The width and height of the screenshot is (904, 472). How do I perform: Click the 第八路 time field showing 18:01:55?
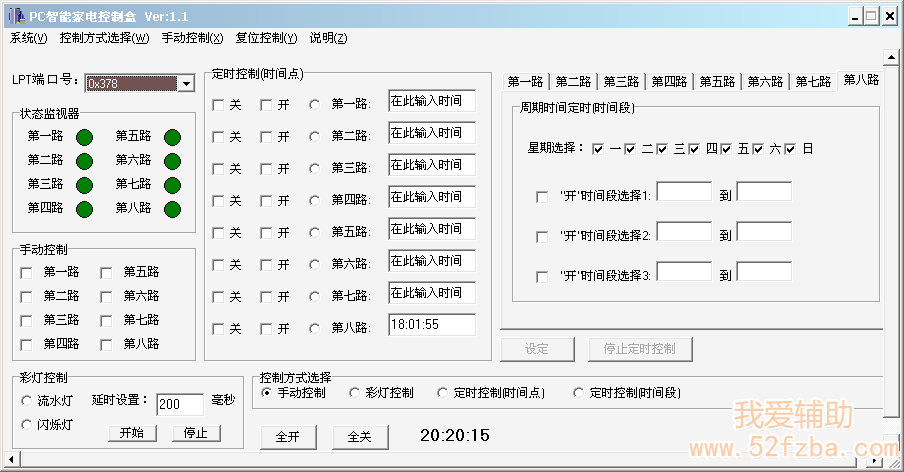[x=432, y=324]
